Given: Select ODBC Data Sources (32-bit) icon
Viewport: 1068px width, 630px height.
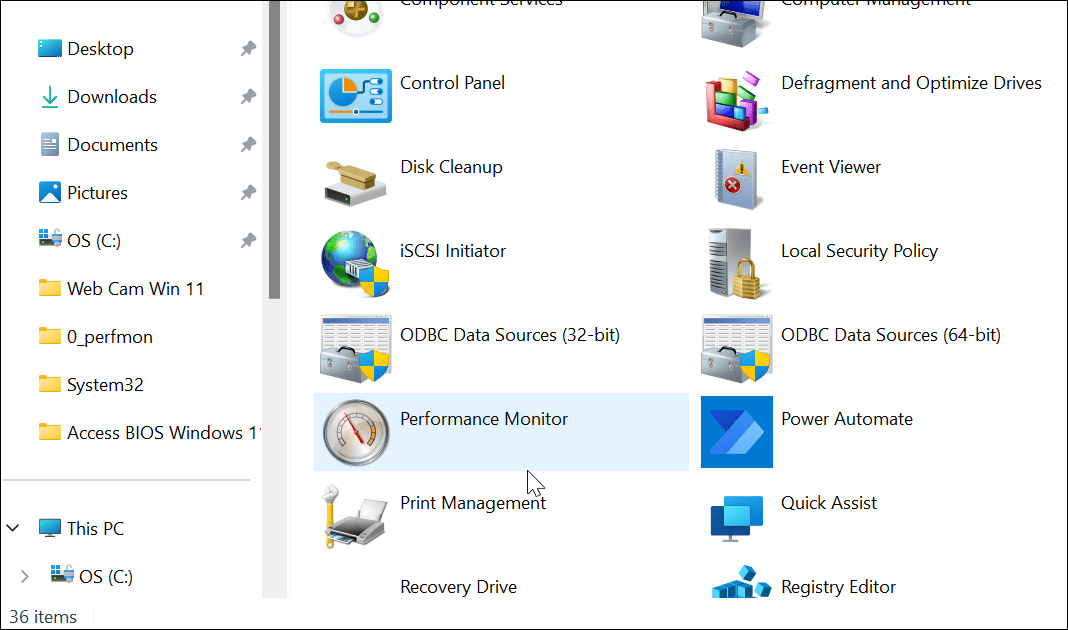Looking at the screenshot, I should [x=355, y=348].
